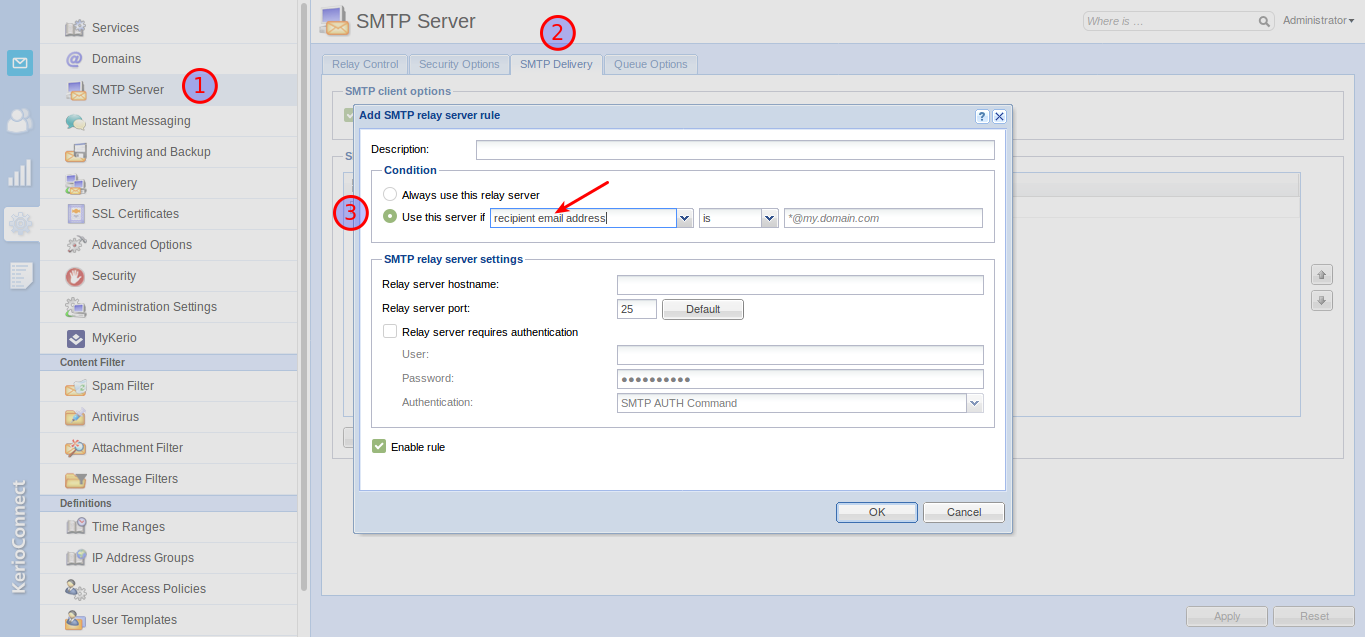
Task: Focus the User authentication field
Action: [800, 355]
